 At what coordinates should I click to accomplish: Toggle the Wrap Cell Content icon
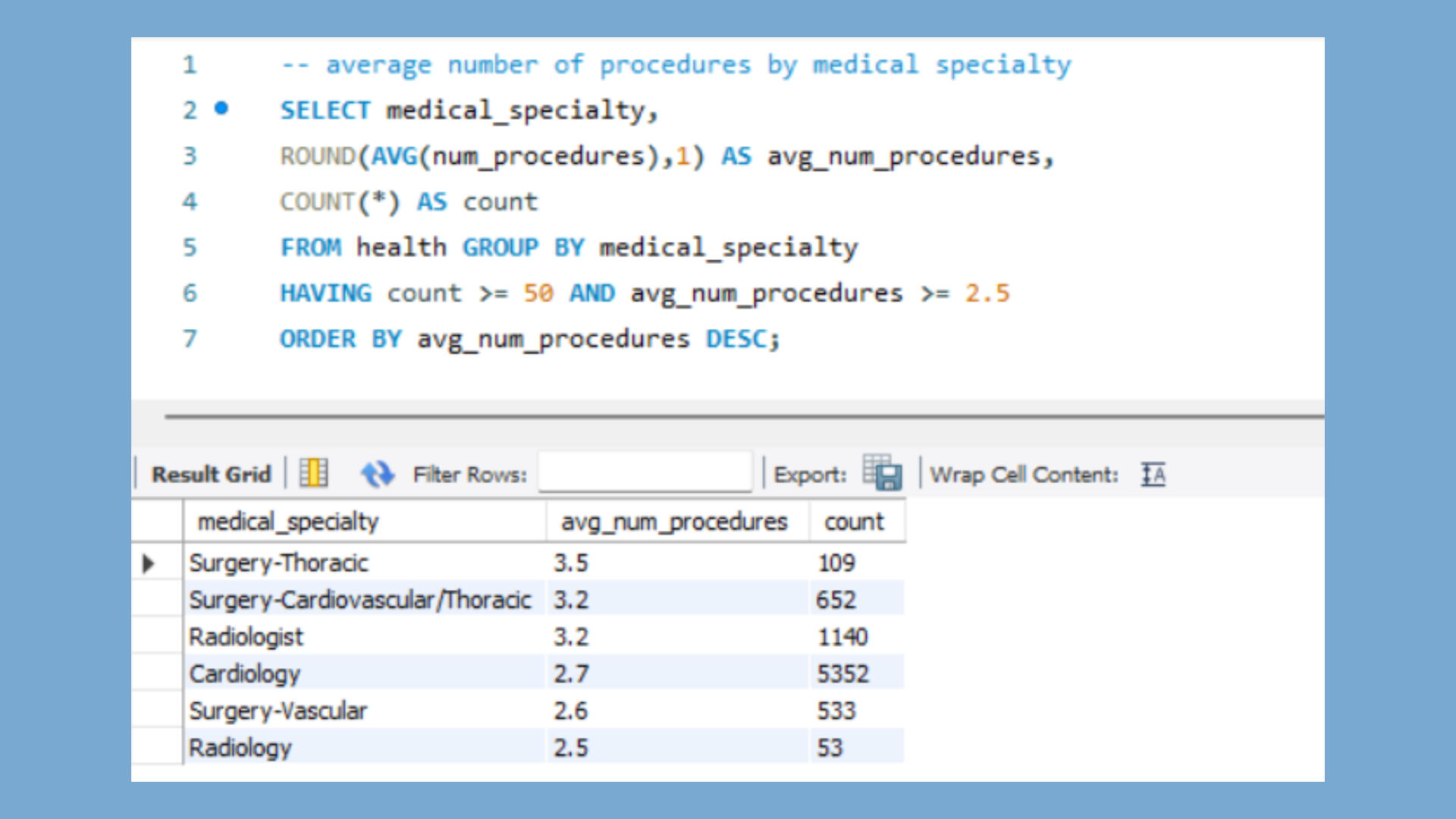pos(1153,475)
